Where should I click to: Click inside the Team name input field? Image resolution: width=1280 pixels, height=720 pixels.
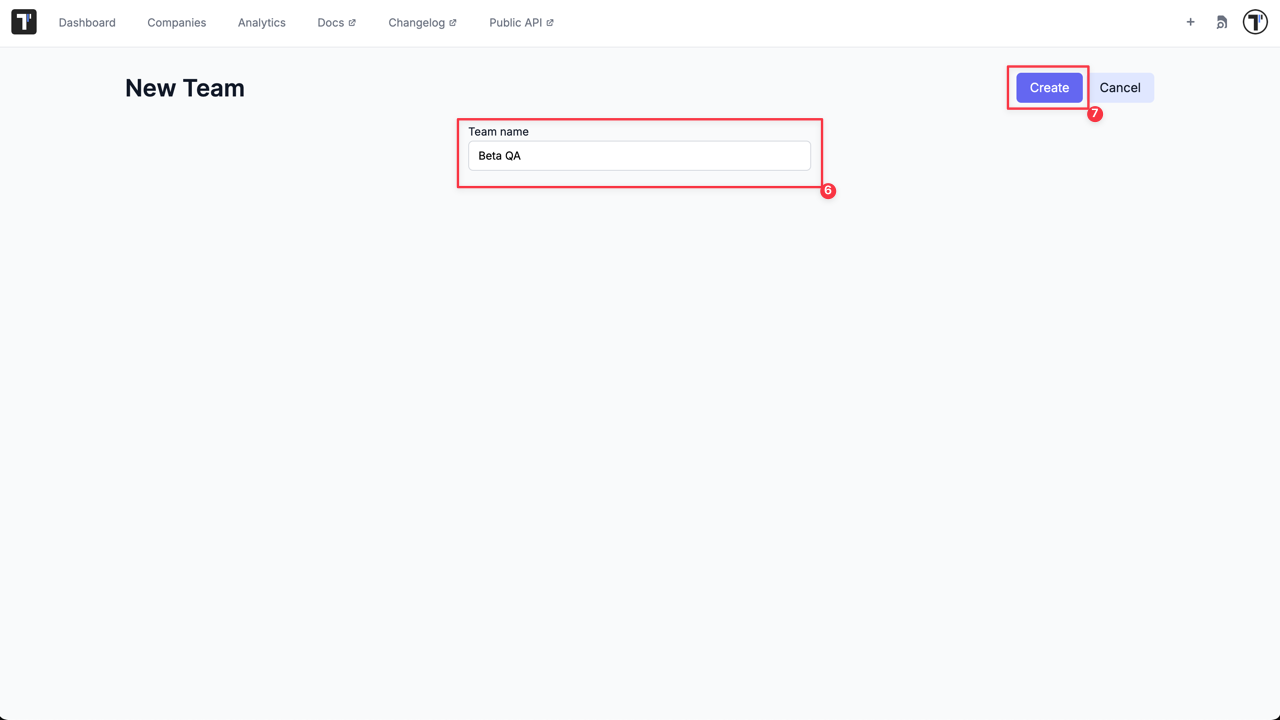tap(639, 155)
